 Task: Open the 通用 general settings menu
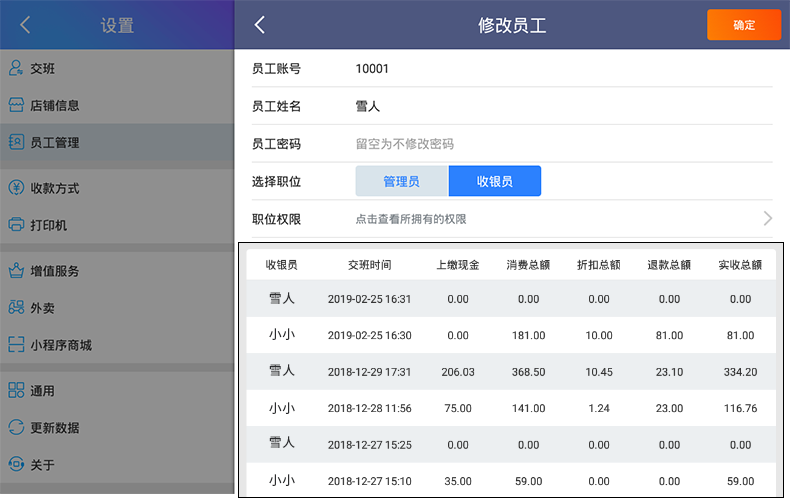(42, 391)
